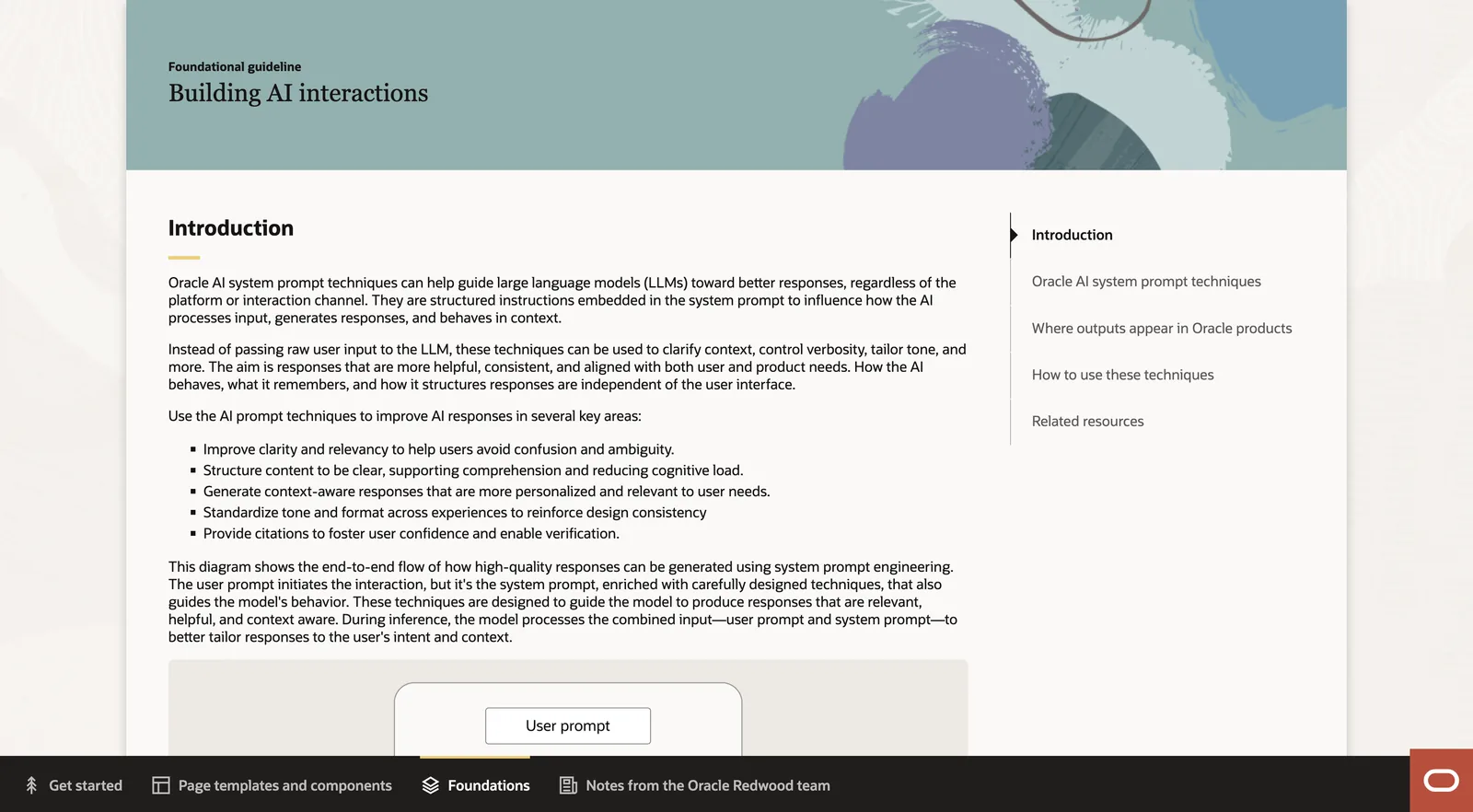
Task: Go to Where outputs appear in Oracle products
Action: point(1162,329)
